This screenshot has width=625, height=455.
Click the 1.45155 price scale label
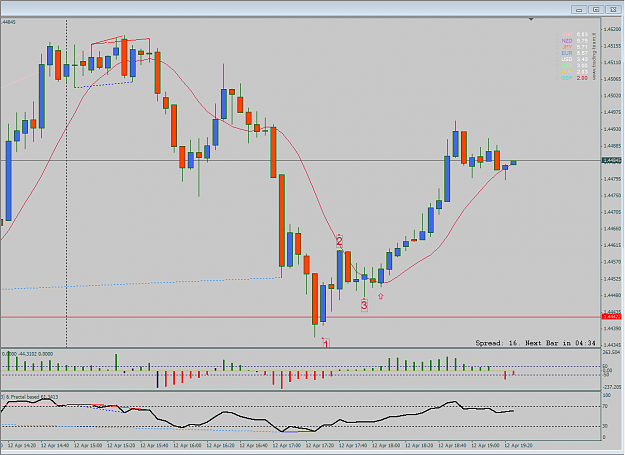[612, 46]
